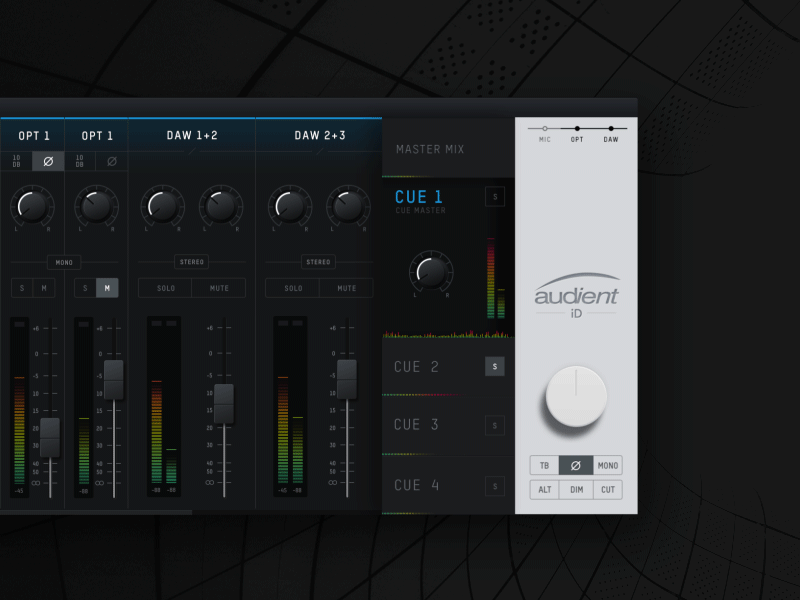Show MIC channels with the MIC view dot
800x600 pixels.
(x=545, y=129)
